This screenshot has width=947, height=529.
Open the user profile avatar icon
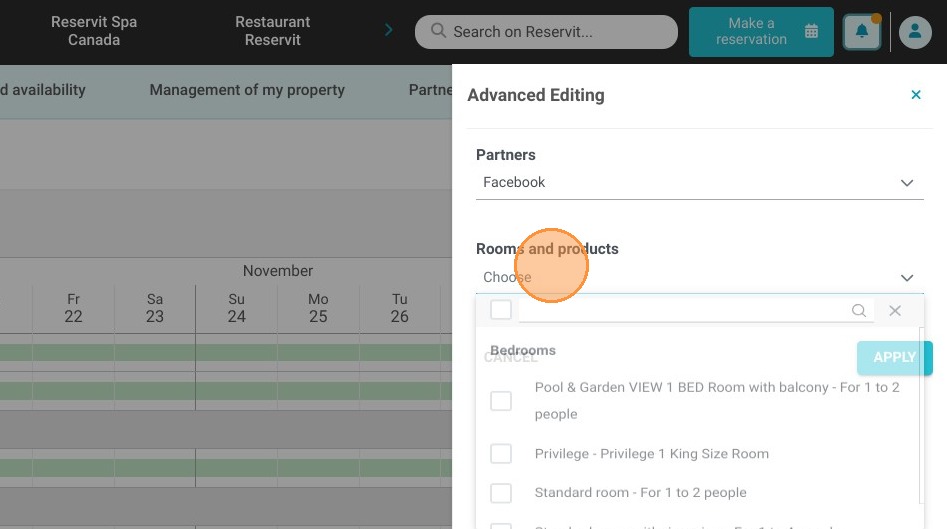pos(915,31)
